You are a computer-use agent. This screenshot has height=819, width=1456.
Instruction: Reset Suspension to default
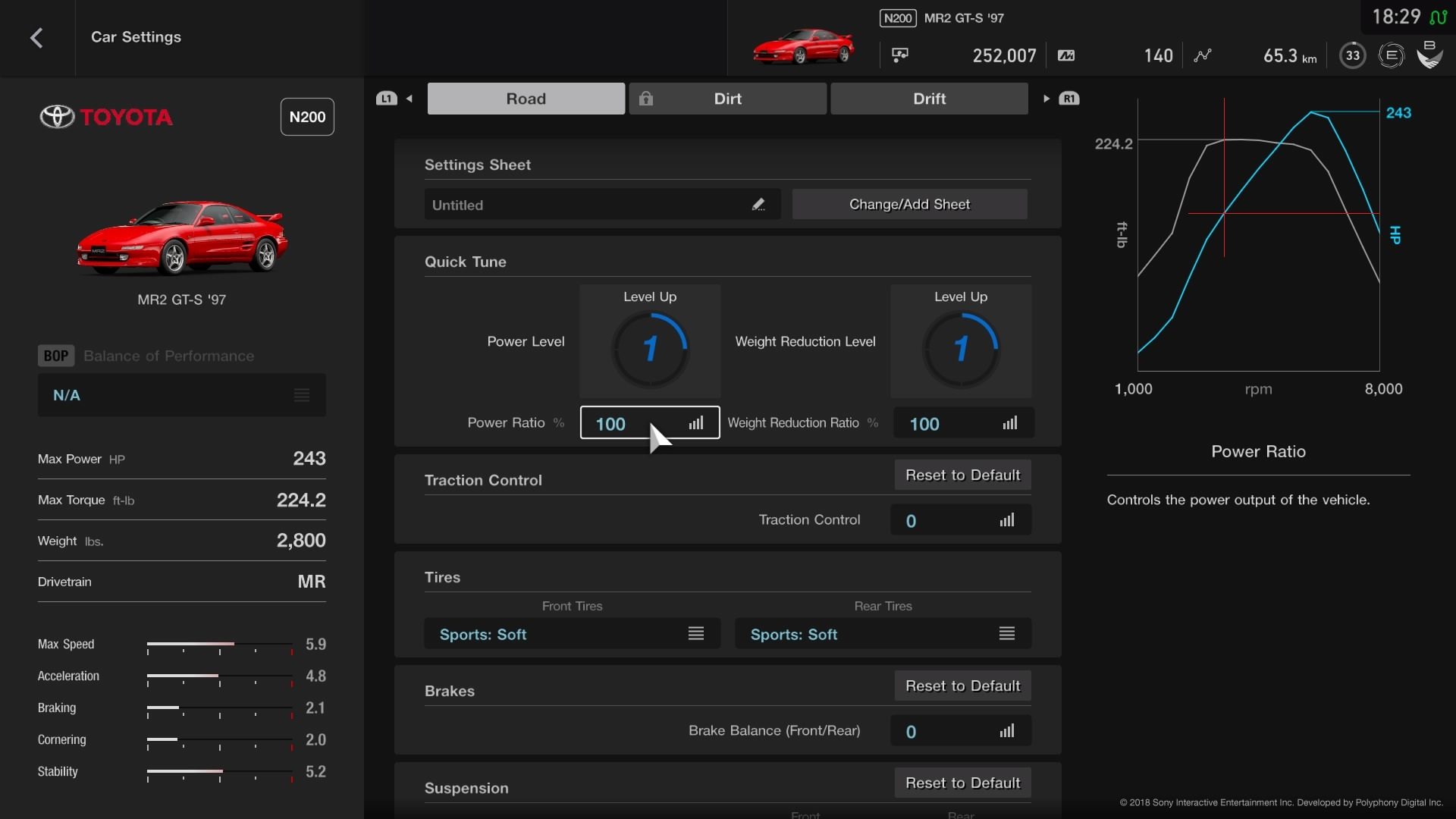coord(963,783)
